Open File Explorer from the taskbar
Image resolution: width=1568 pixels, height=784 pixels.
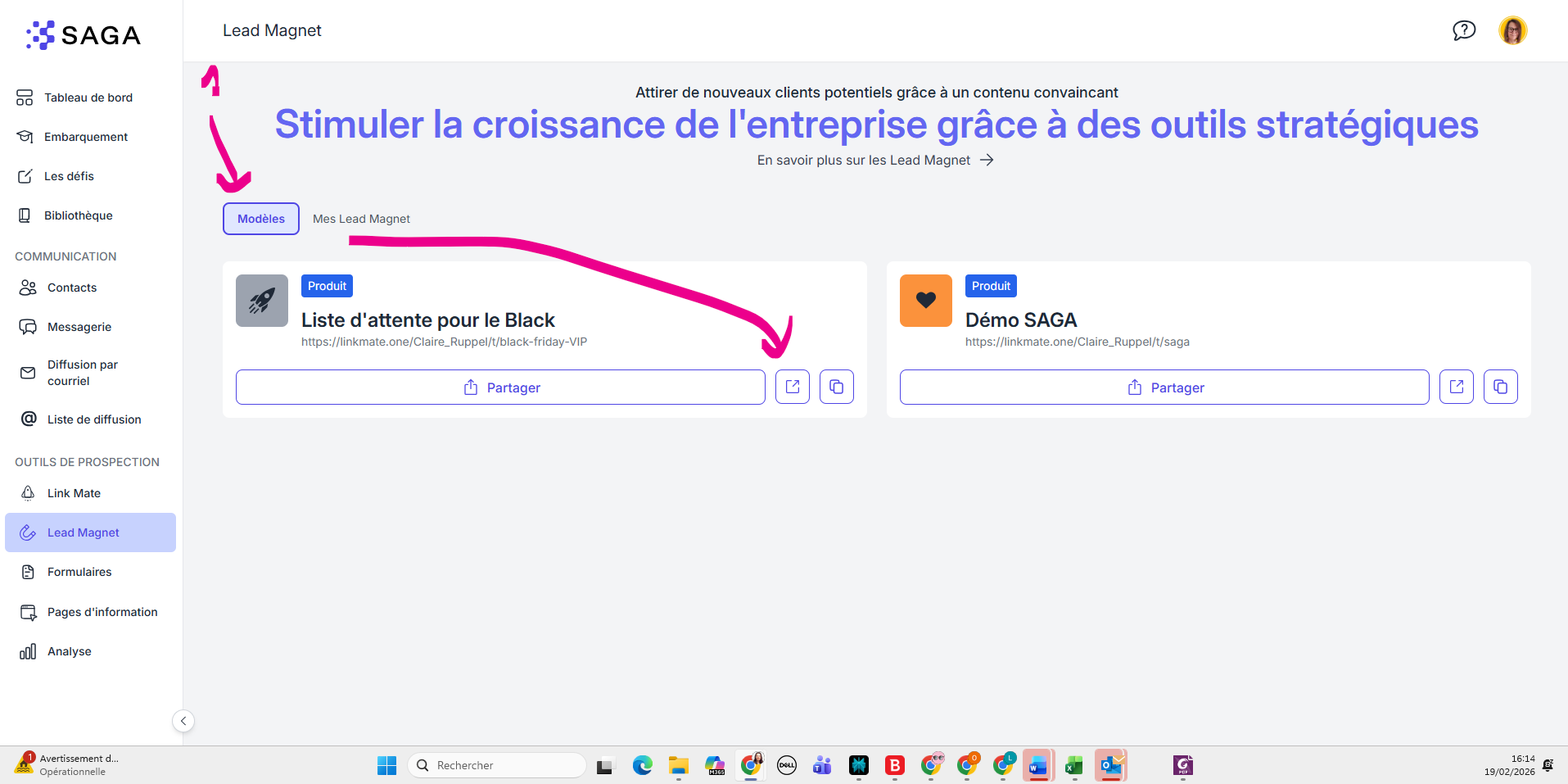pyautogui.click(x=679, y=765)
